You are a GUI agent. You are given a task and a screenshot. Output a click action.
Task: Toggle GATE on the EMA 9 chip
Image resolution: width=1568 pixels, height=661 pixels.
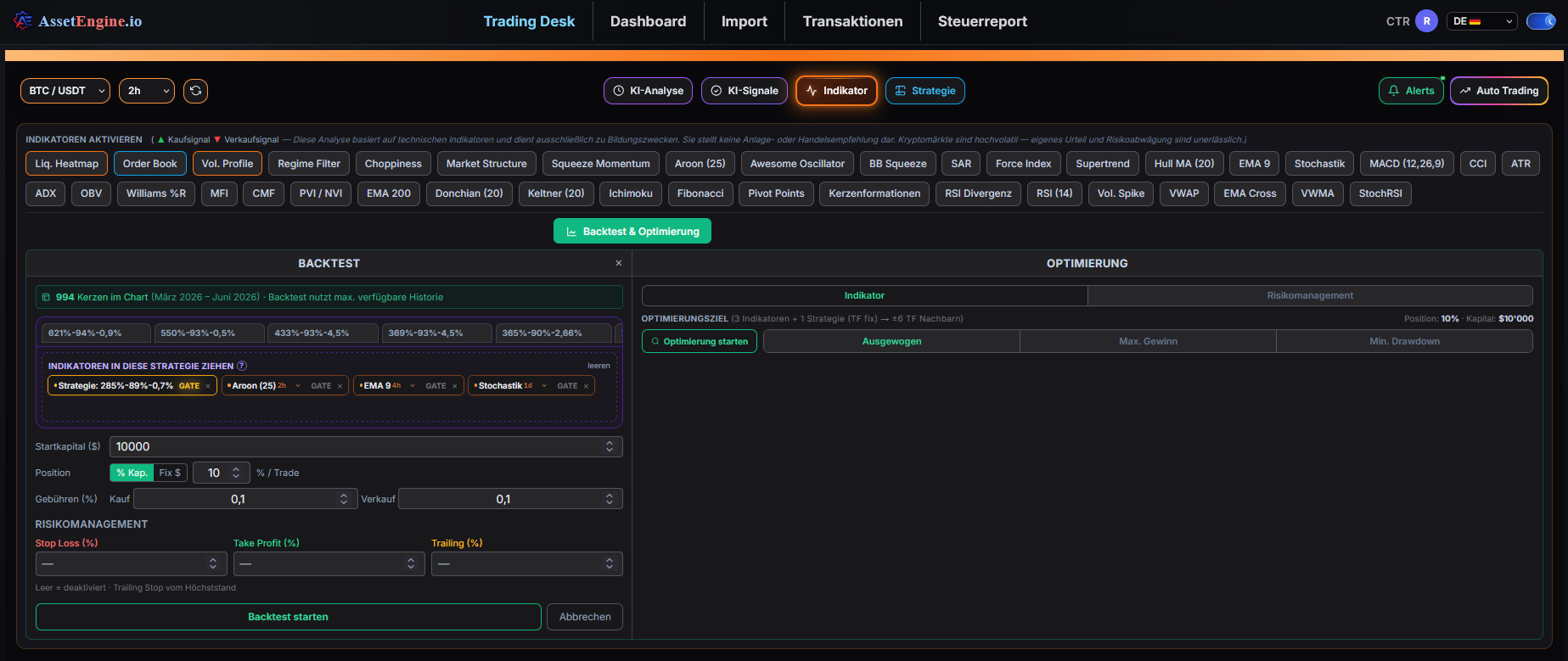click(436, 386)
